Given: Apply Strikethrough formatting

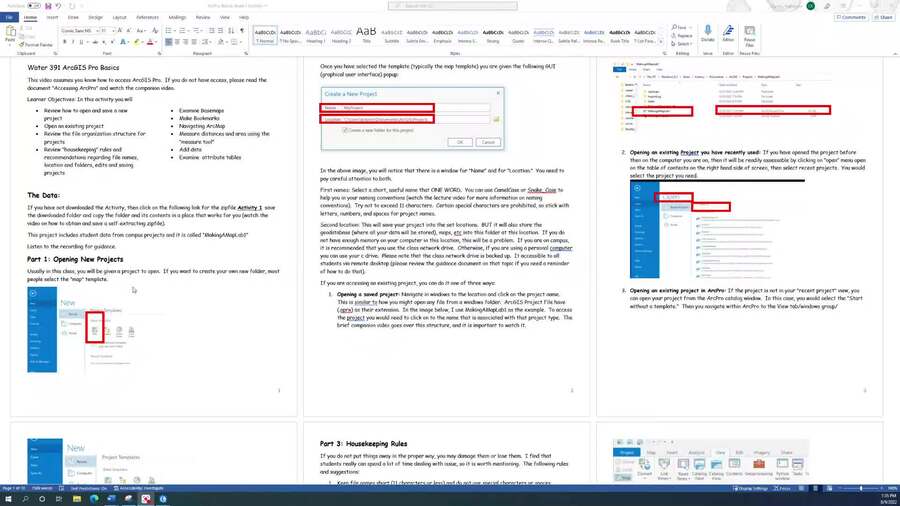Looking at the screenshot, I should [x=95, y=42].
